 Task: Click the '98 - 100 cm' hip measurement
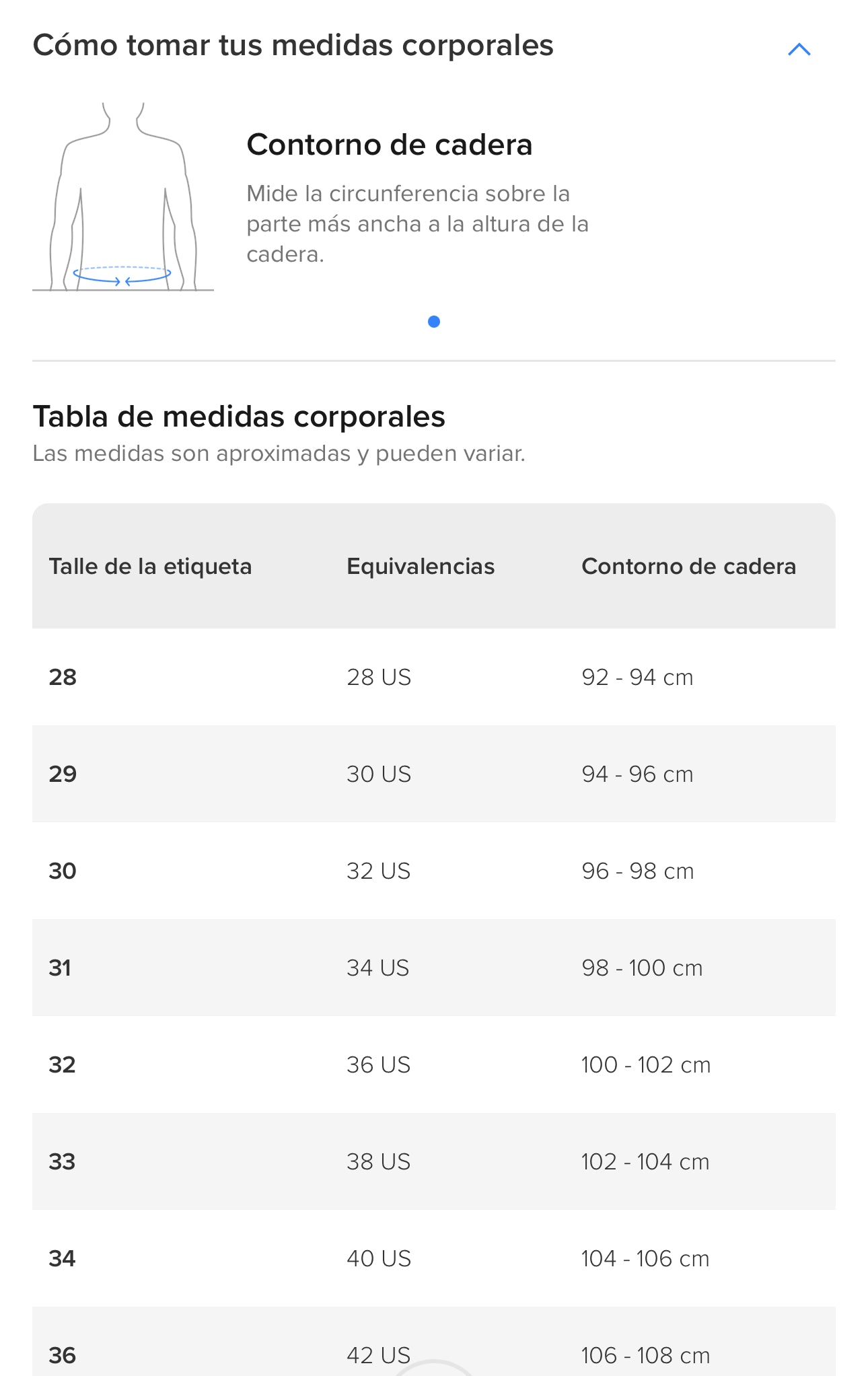(x=642, y=968)
